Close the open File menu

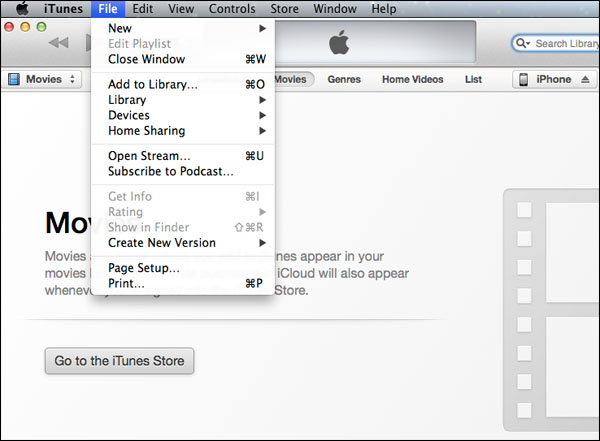[x=108, y=8]
